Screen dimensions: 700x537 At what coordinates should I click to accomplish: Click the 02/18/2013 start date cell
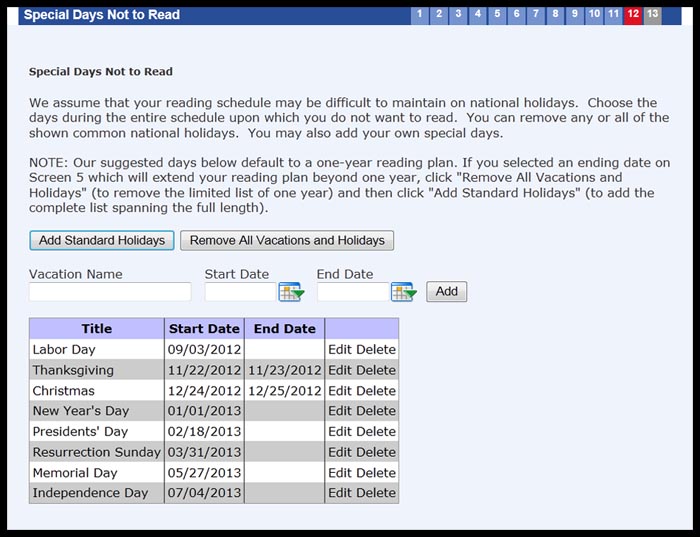[204, 432]
